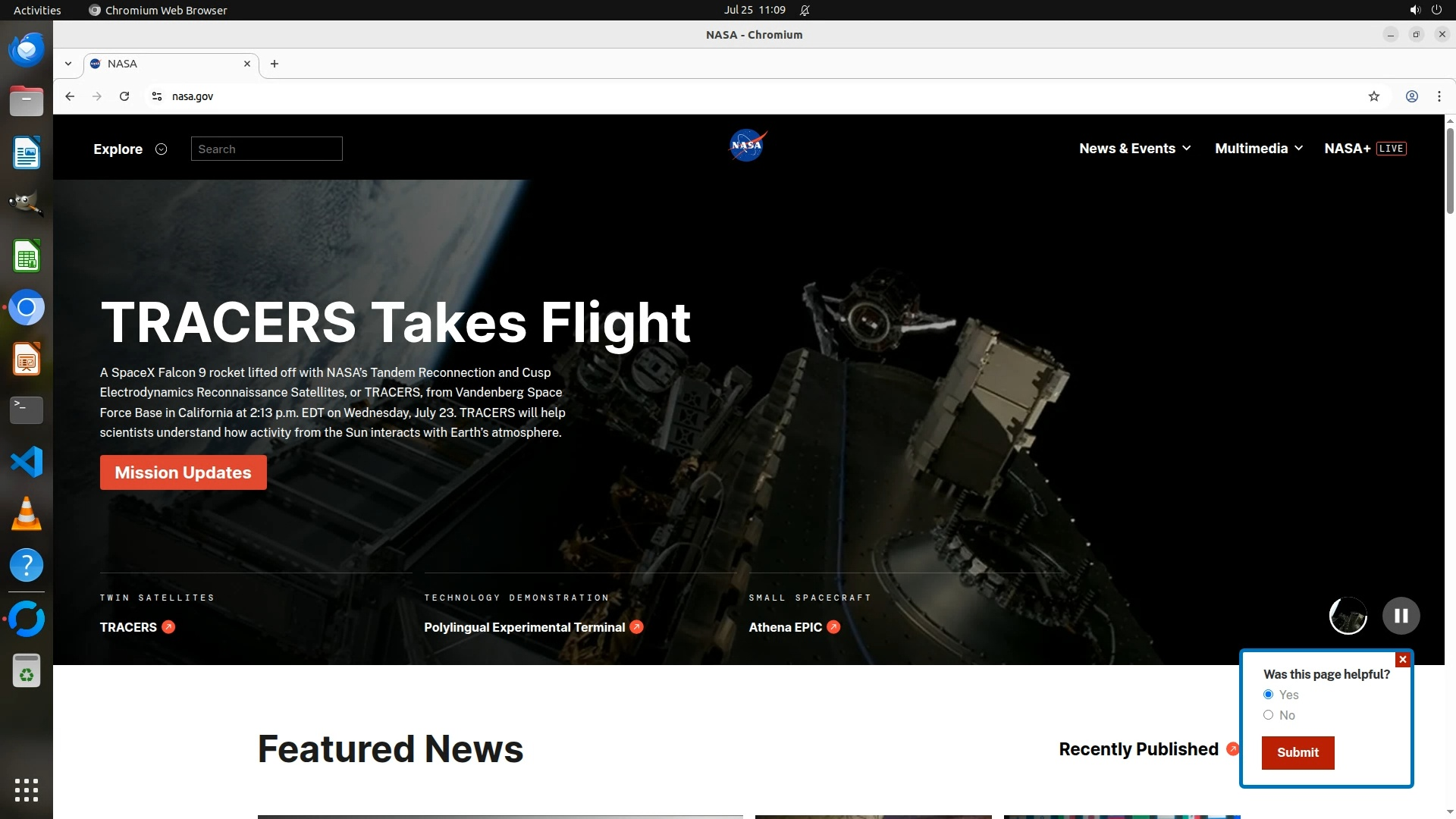Screen dimensions: 1456x819
Task: Bookmark this page with star icon
Action: point(1373,96)
